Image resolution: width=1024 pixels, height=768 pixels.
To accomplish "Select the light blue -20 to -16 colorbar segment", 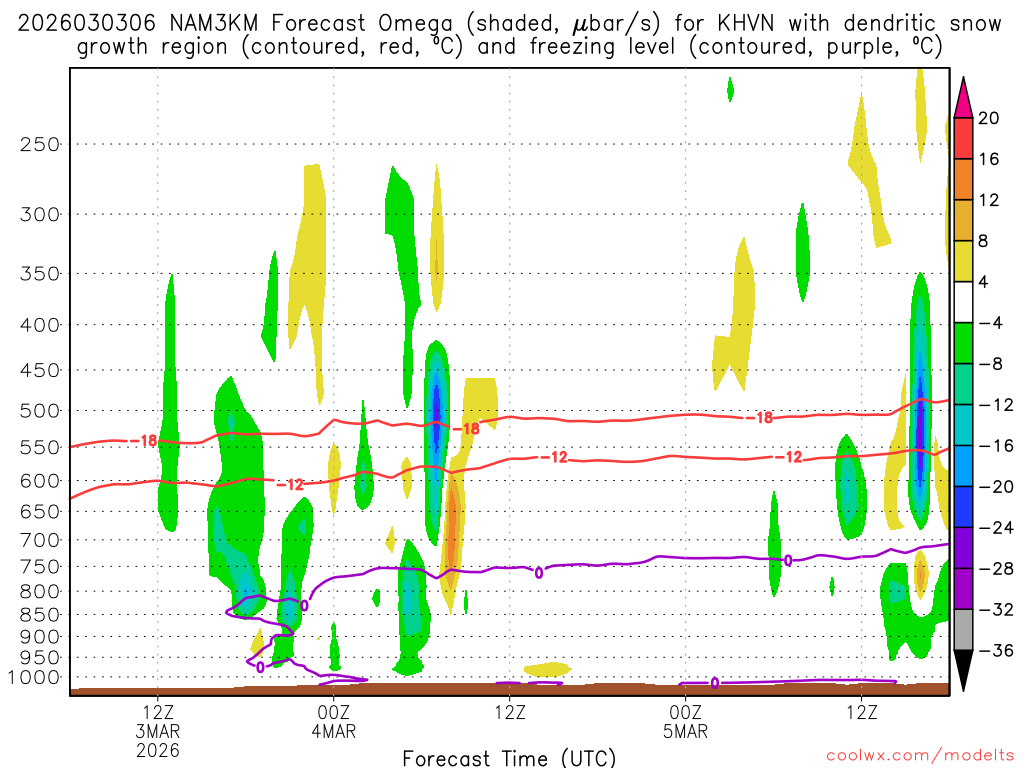I will [x=963, y=466].
